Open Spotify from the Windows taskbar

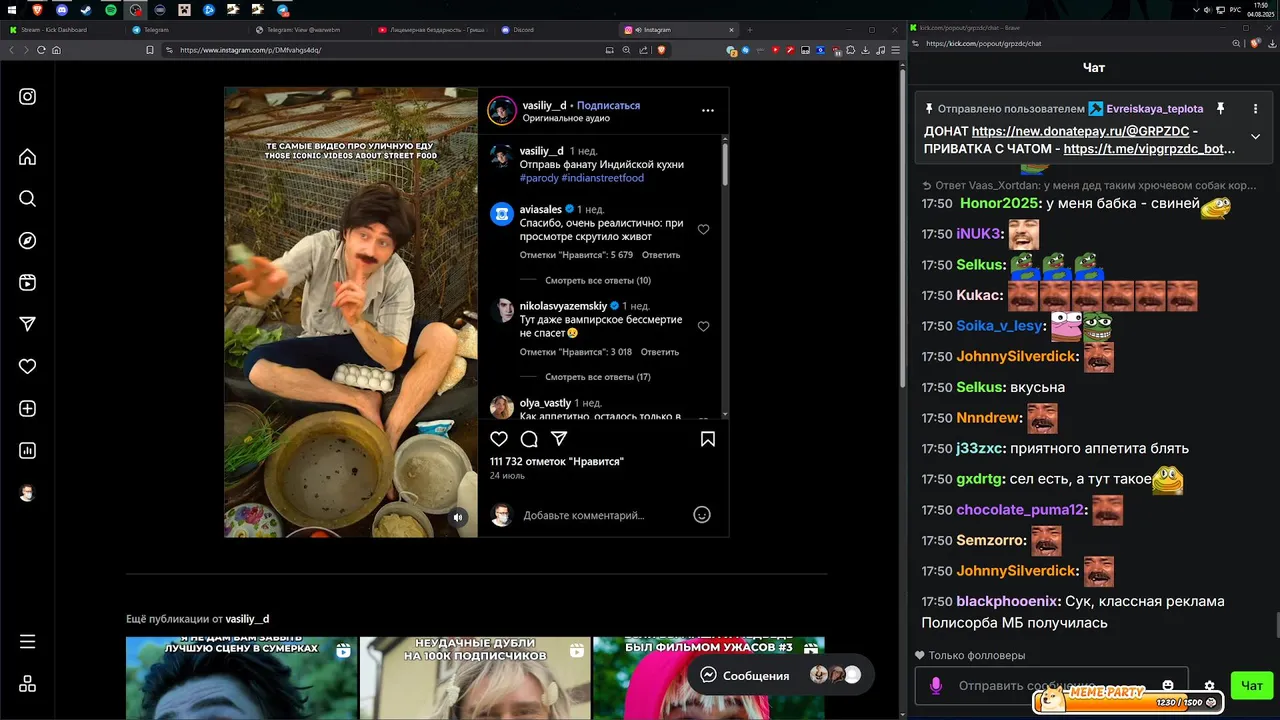[x=111, y=9]
